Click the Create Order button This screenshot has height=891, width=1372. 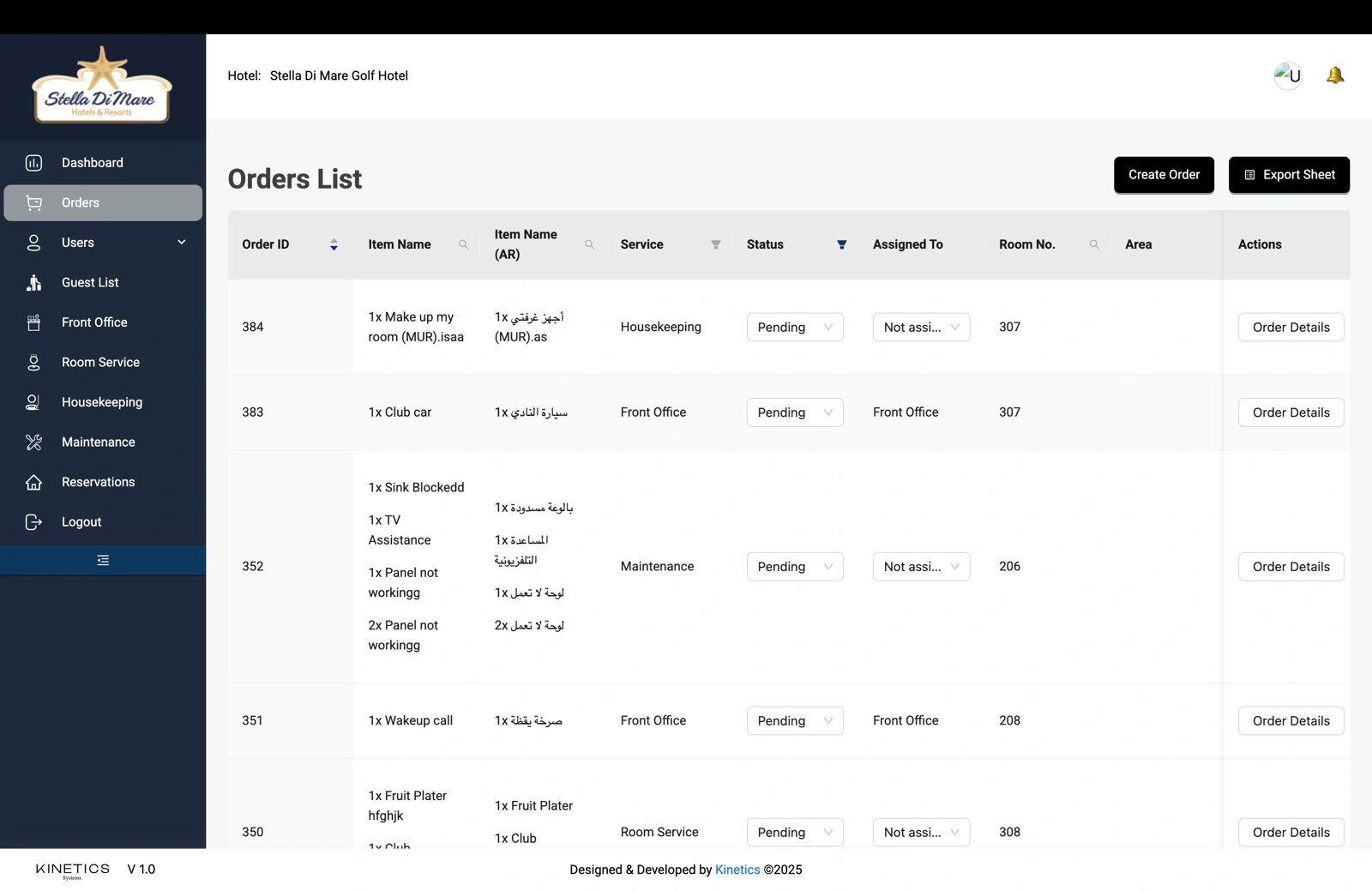click(x=1163, y=175)
